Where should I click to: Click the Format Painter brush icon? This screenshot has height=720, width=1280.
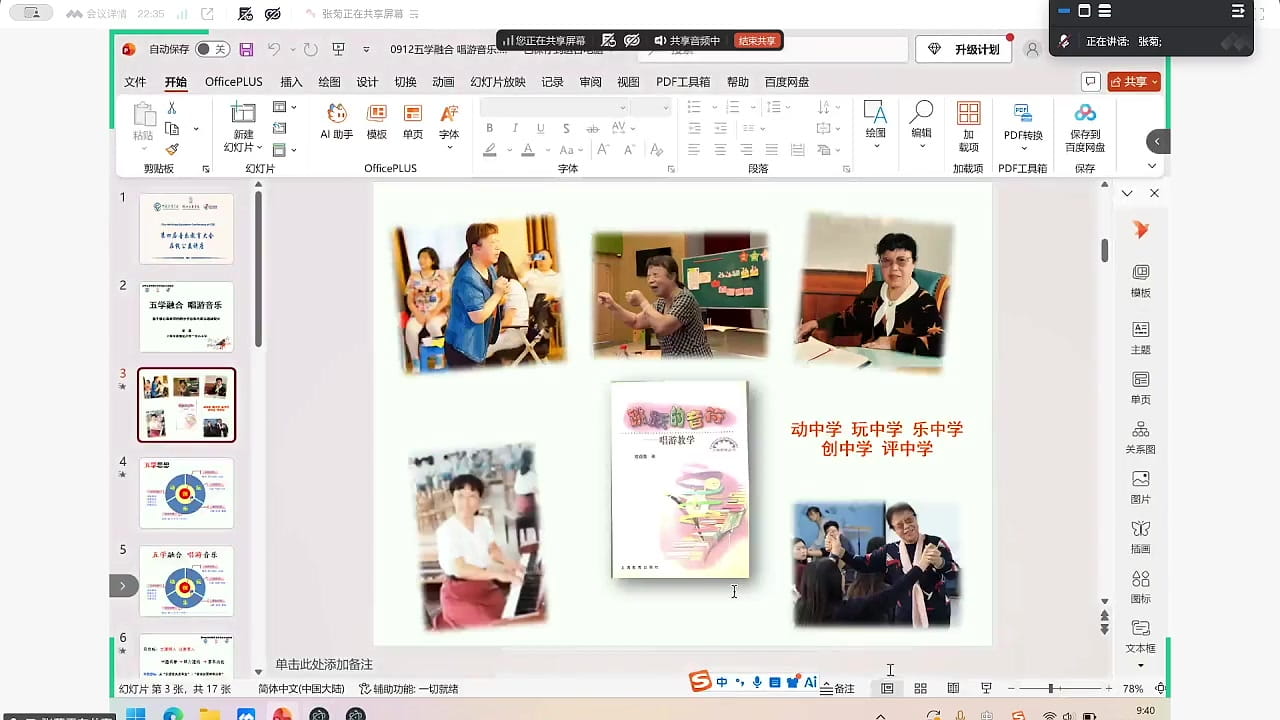[172, 149]
